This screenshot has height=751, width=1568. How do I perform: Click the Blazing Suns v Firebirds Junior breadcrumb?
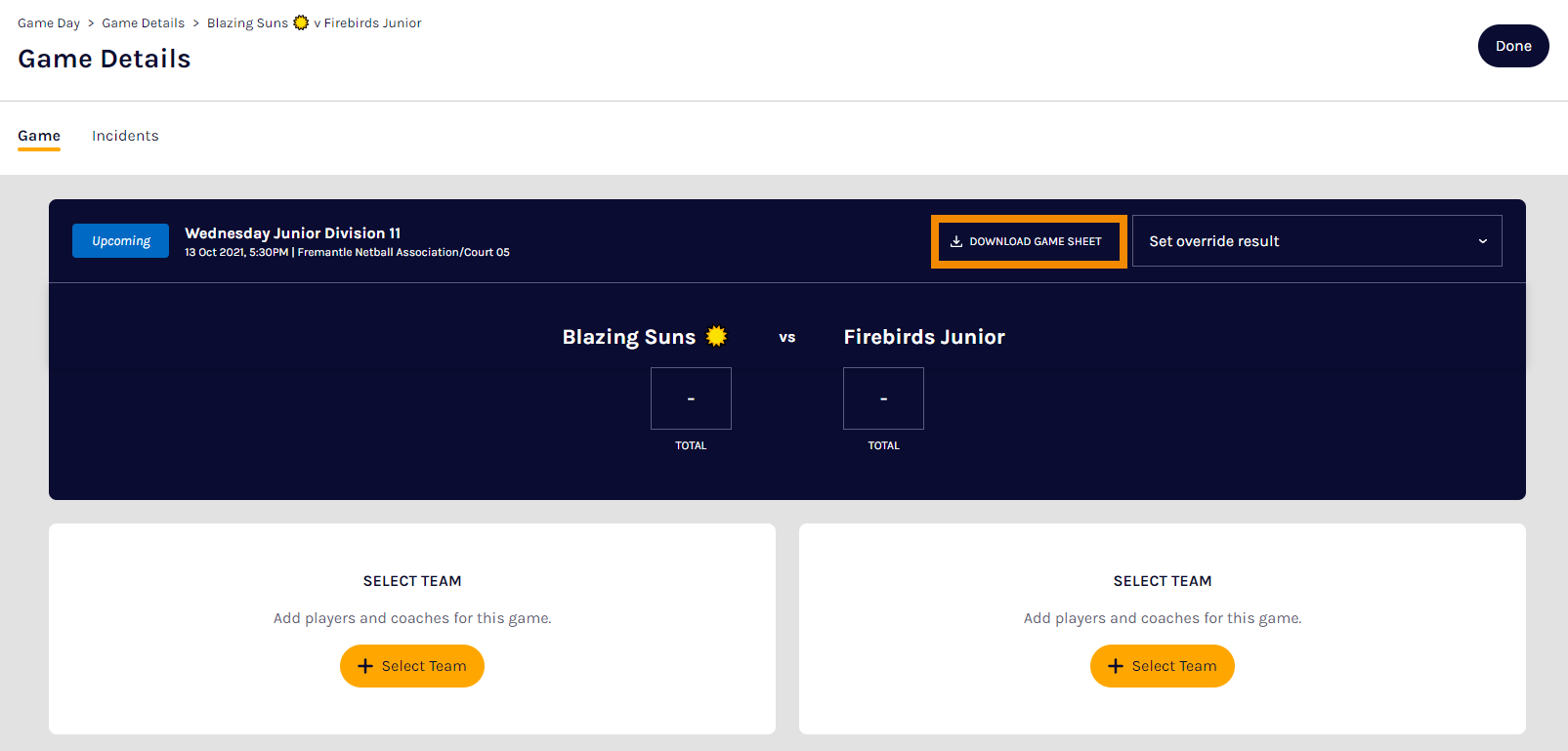pos(315,23)
